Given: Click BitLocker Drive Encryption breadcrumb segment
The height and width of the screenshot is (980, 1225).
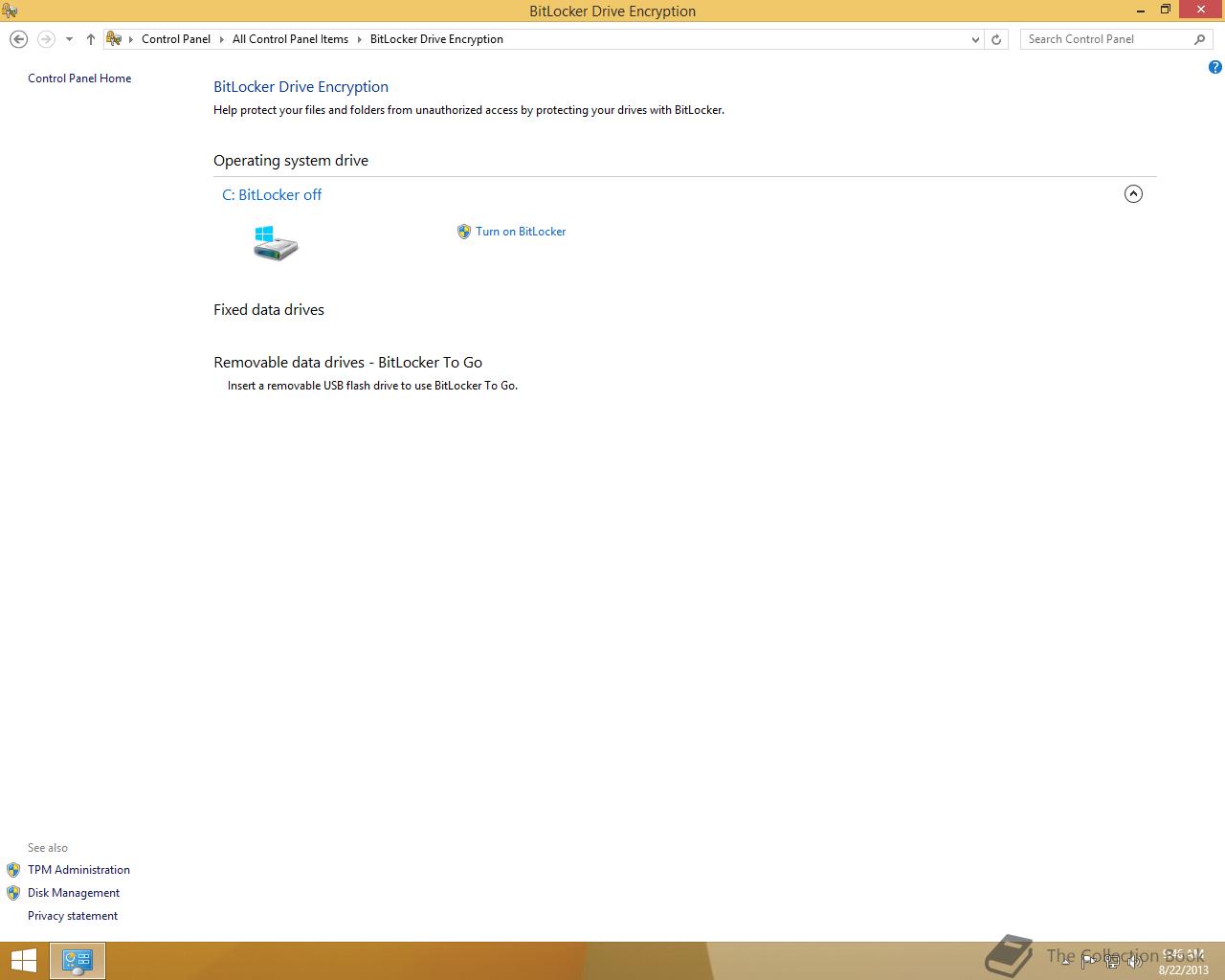Looking at the screenshot, I should (x=436, y=39).
